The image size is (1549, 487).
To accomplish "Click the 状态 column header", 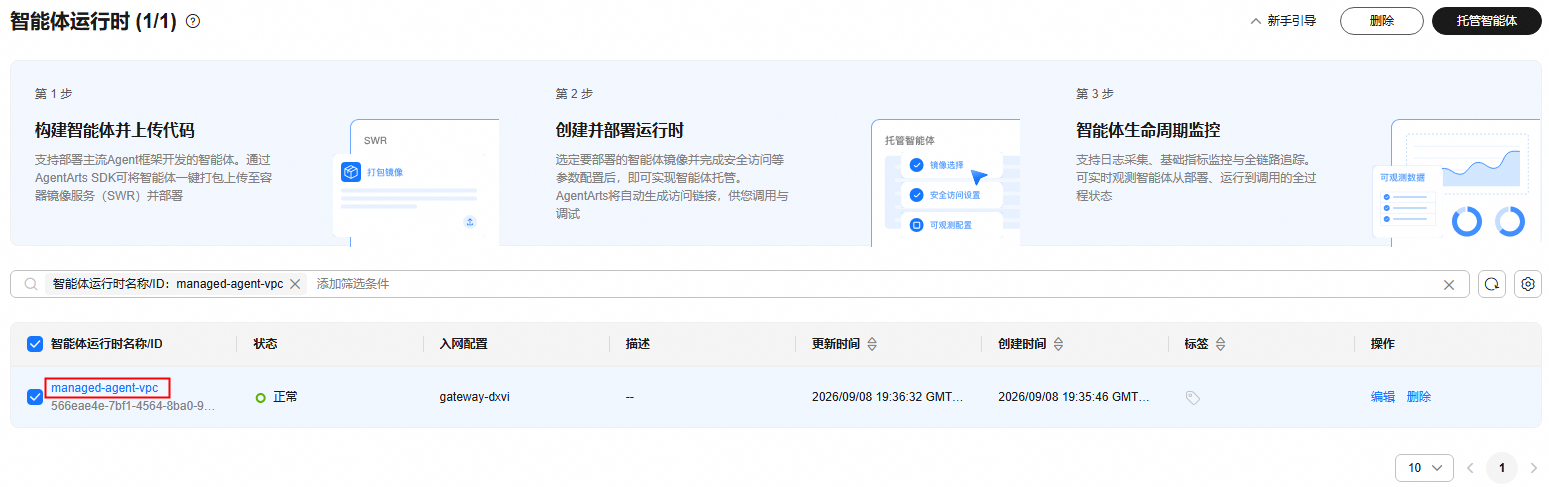I will (265, 344).
